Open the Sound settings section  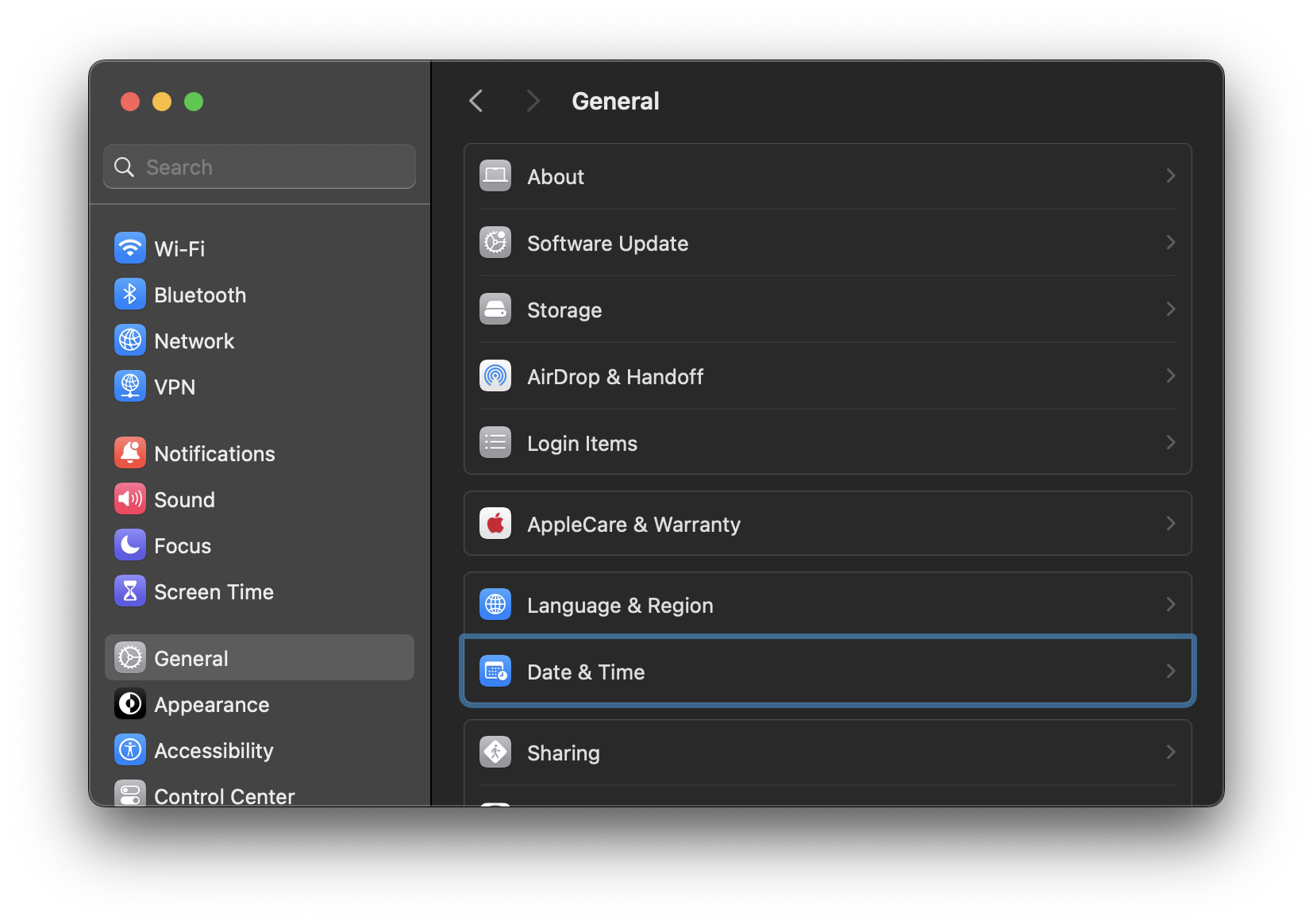[x=184, y=500]
